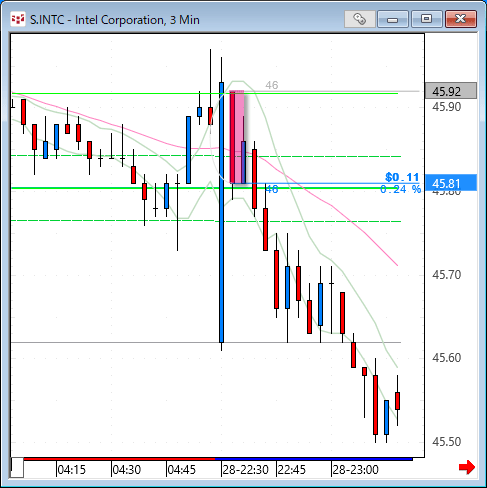Click the 04:30 time axis label
Screen dimensions: 487x488
click(x=126, y=470)
